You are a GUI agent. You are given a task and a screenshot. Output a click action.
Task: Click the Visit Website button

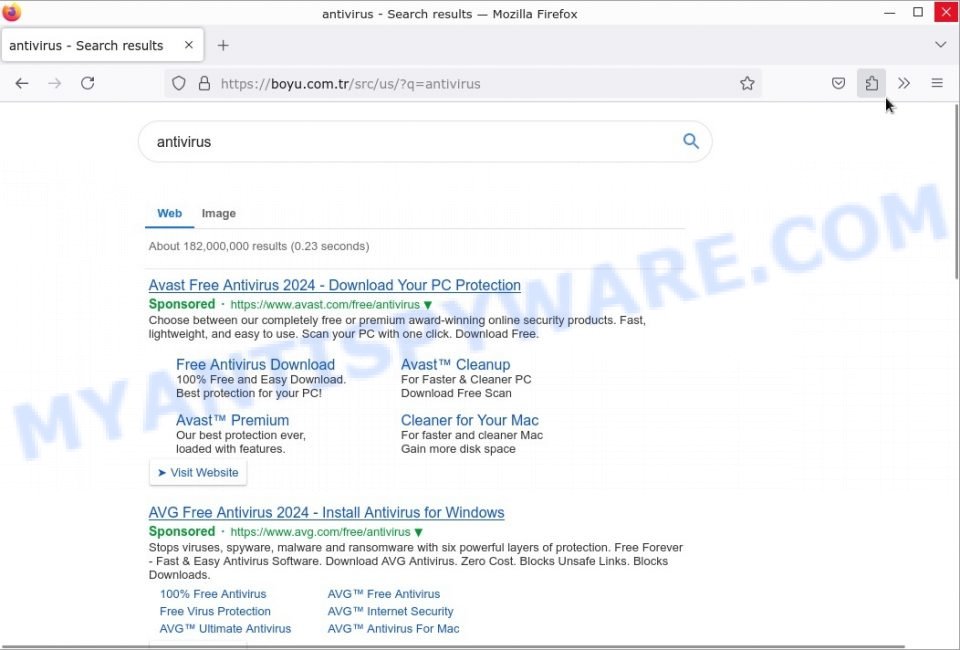198,473
